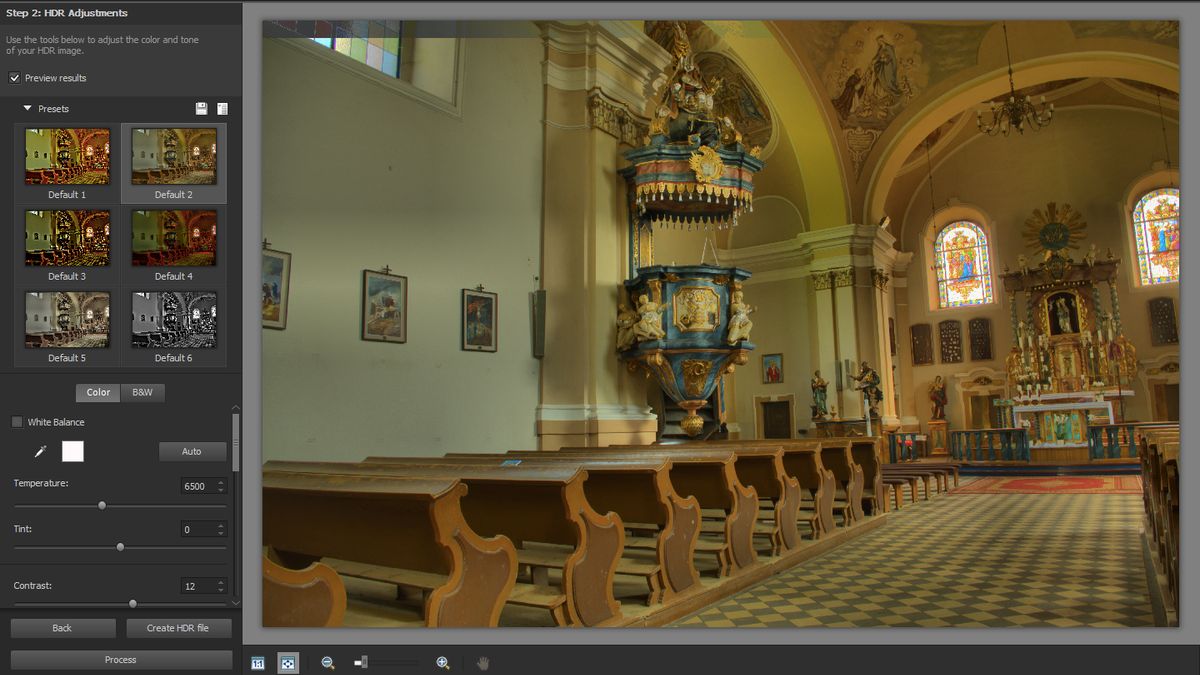Click the zoom out magnifier icon
Viewport: 1200px width, 675px height.
coord(327,662)
